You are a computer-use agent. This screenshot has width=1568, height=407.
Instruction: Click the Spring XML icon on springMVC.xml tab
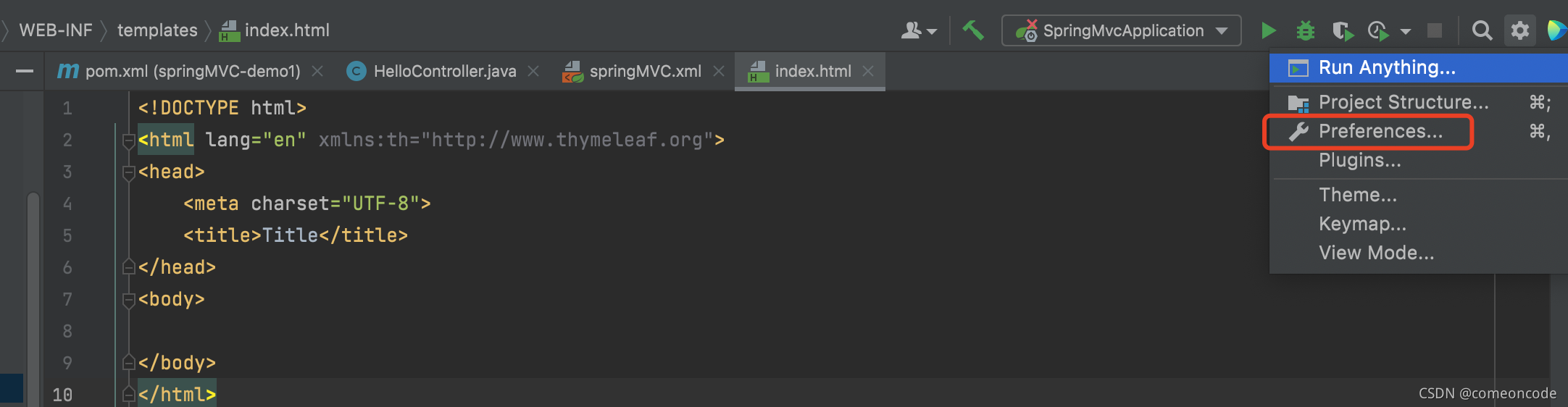(572, 71)
